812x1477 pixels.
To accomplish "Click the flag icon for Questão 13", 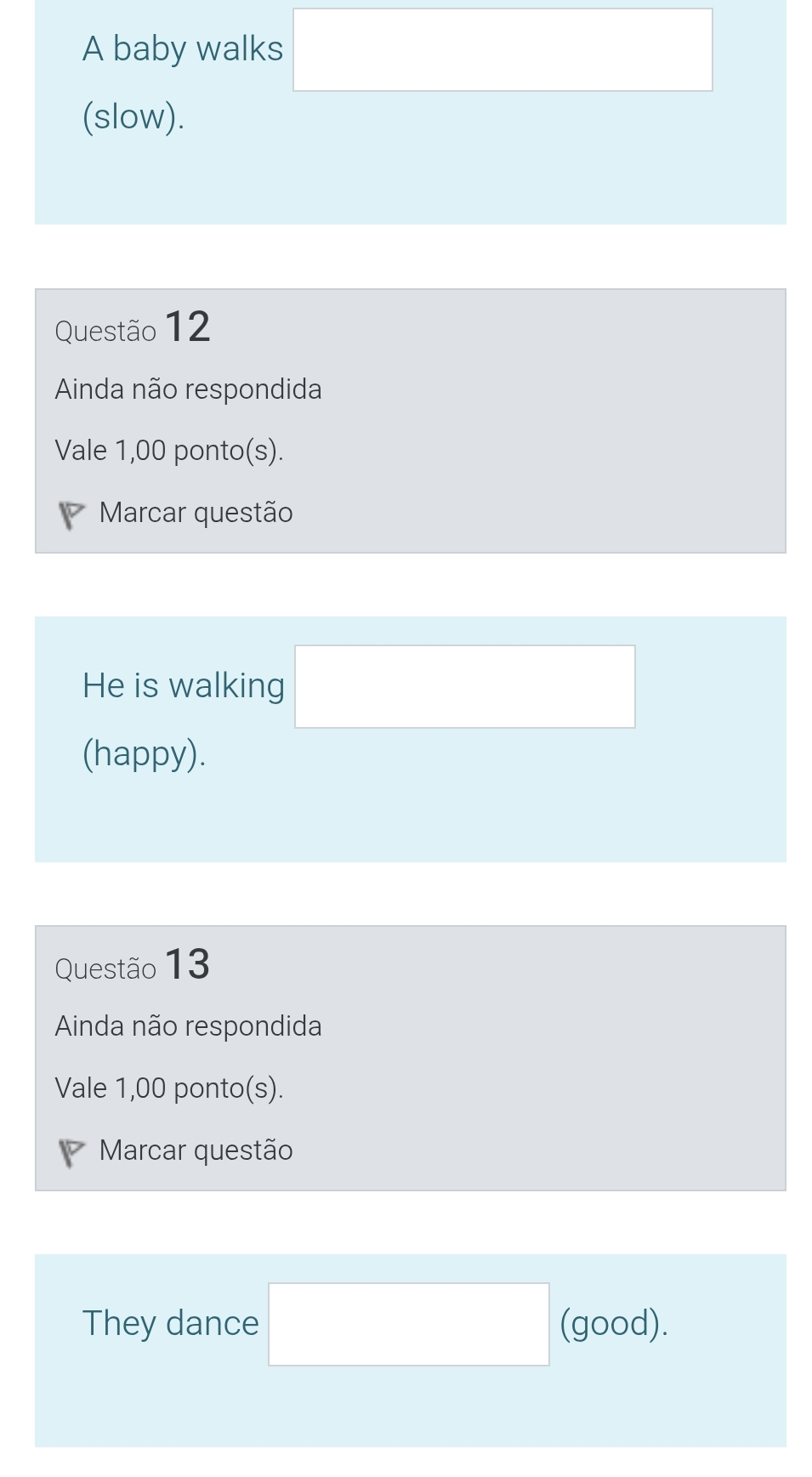I will [71, 1152].
